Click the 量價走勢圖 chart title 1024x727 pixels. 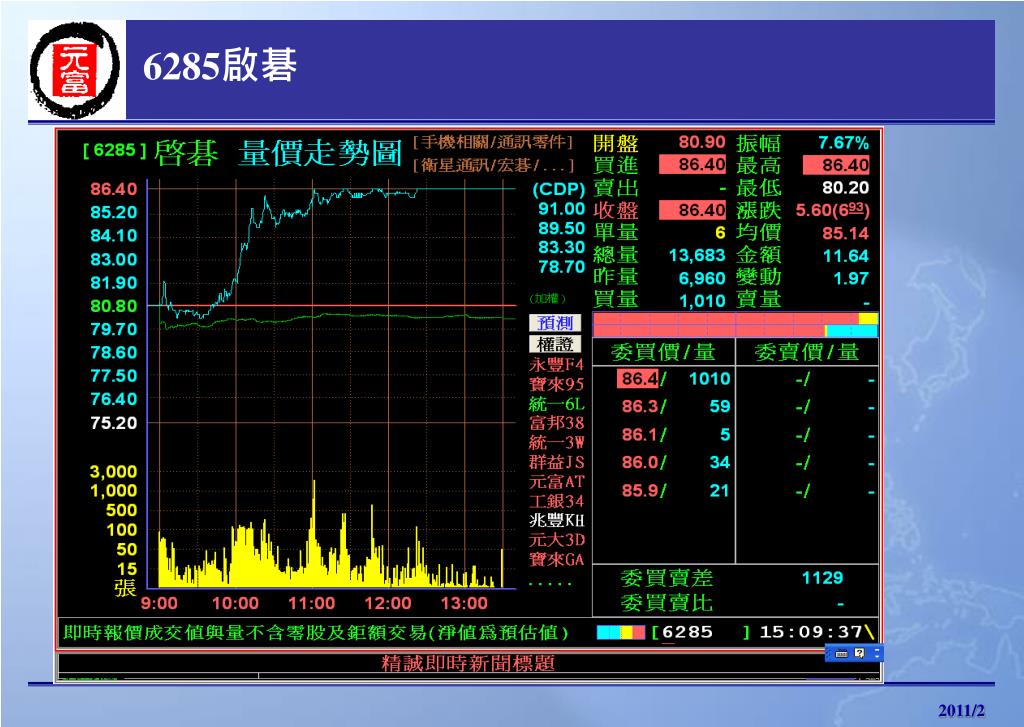(319, 153)
